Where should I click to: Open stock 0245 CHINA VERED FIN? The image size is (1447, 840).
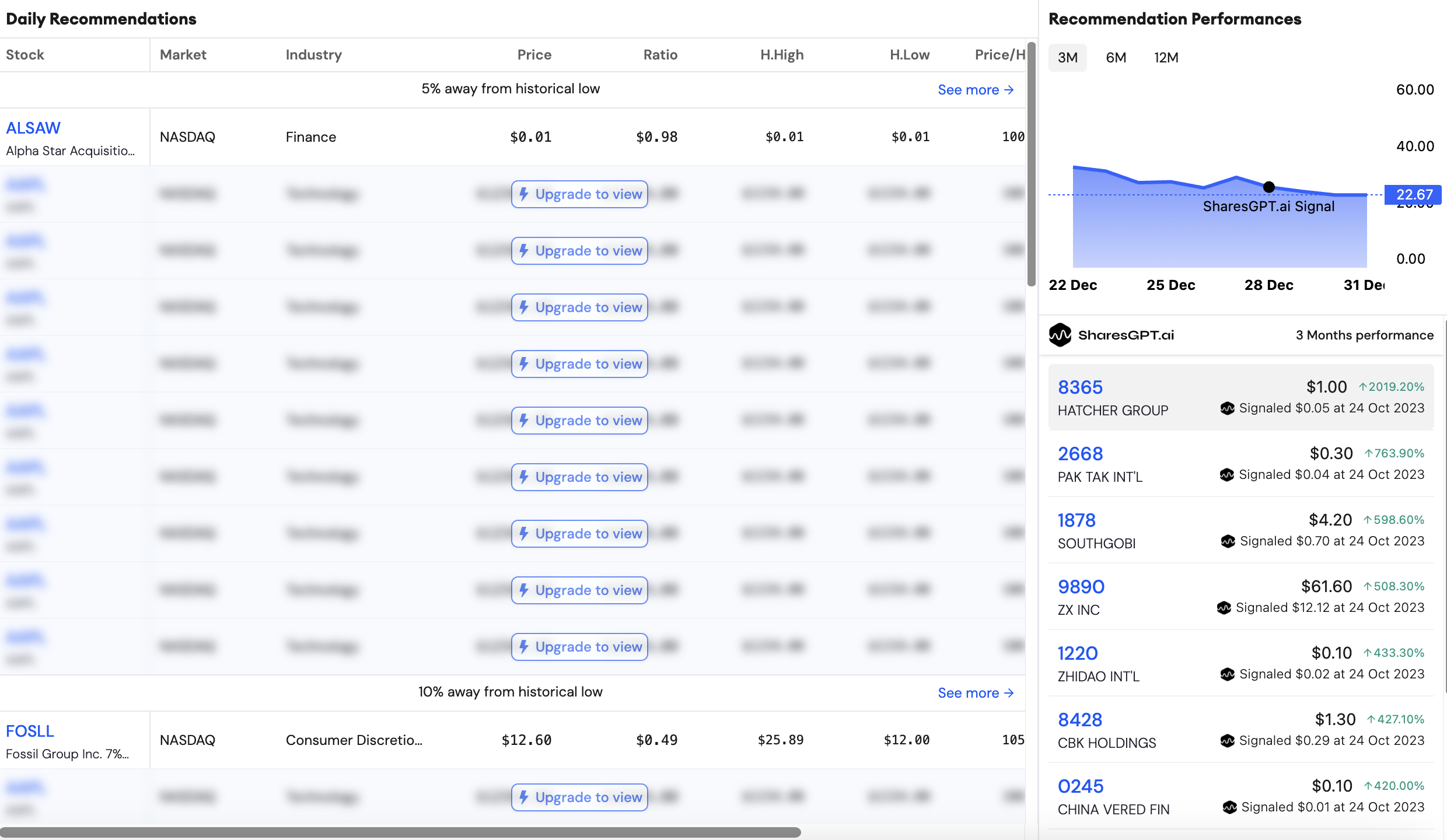click(x=1241, y=796)
